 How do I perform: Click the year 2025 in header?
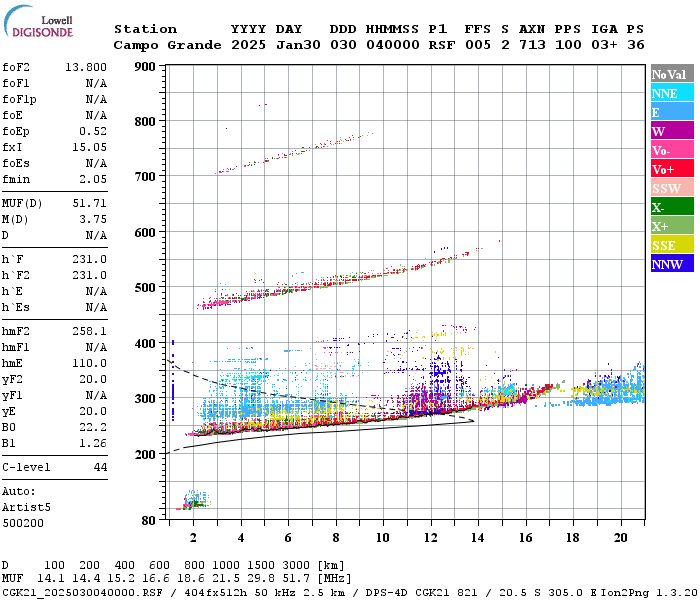(249, 45)
